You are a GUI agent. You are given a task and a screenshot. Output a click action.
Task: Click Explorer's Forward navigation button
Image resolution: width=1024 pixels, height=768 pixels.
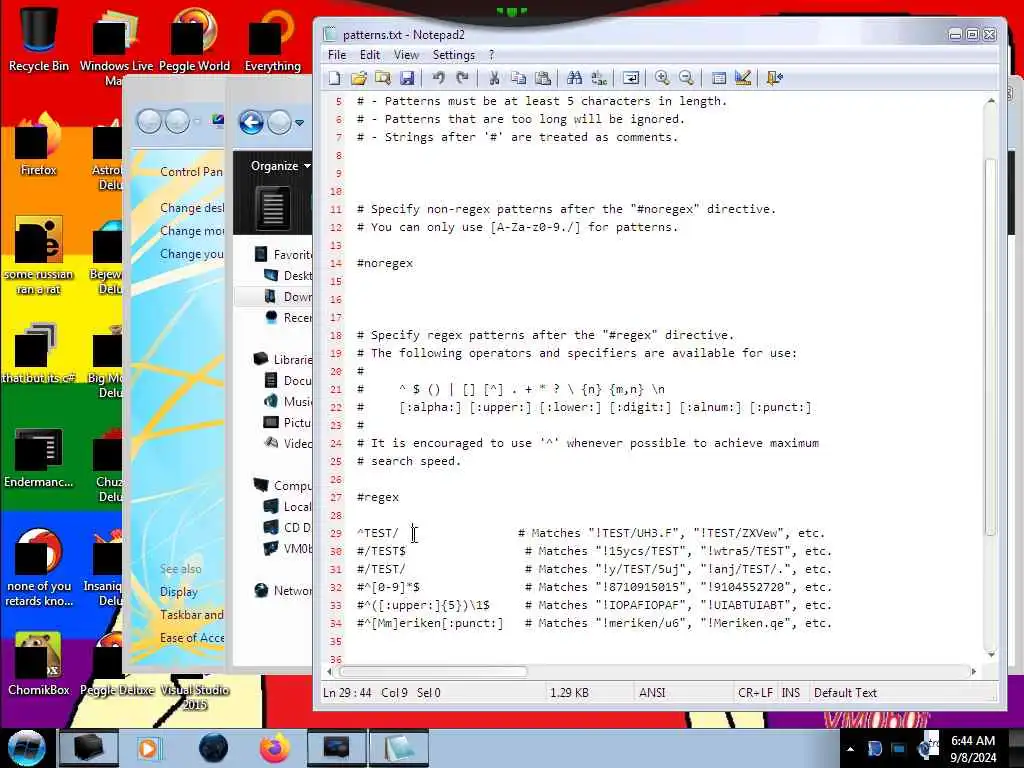point(280,122)
